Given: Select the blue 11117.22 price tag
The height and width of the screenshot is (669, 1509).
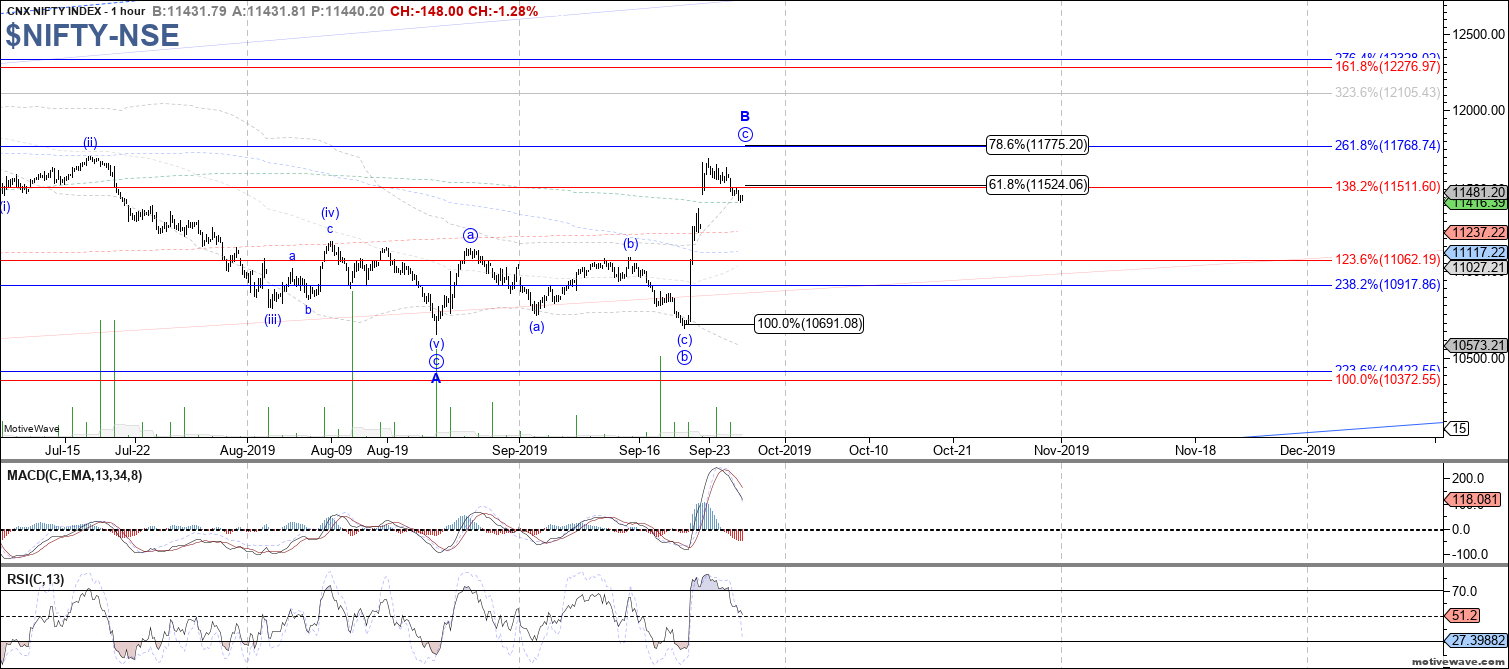Looking at the screenshot, I should [1478, 253].
